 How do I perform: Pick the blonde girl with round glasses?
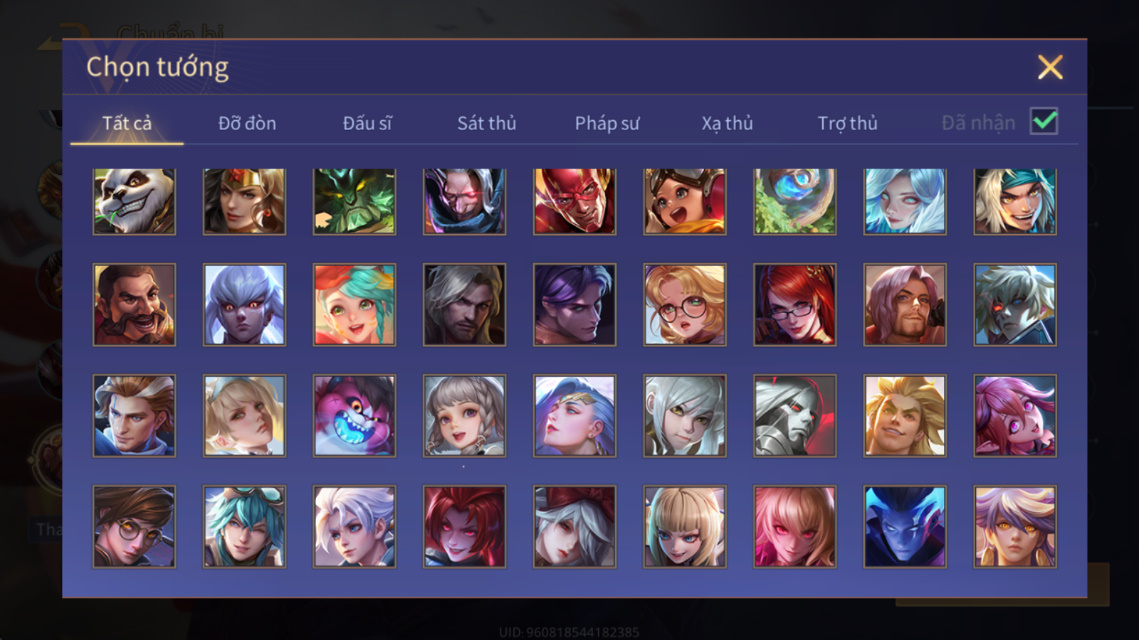684,304
